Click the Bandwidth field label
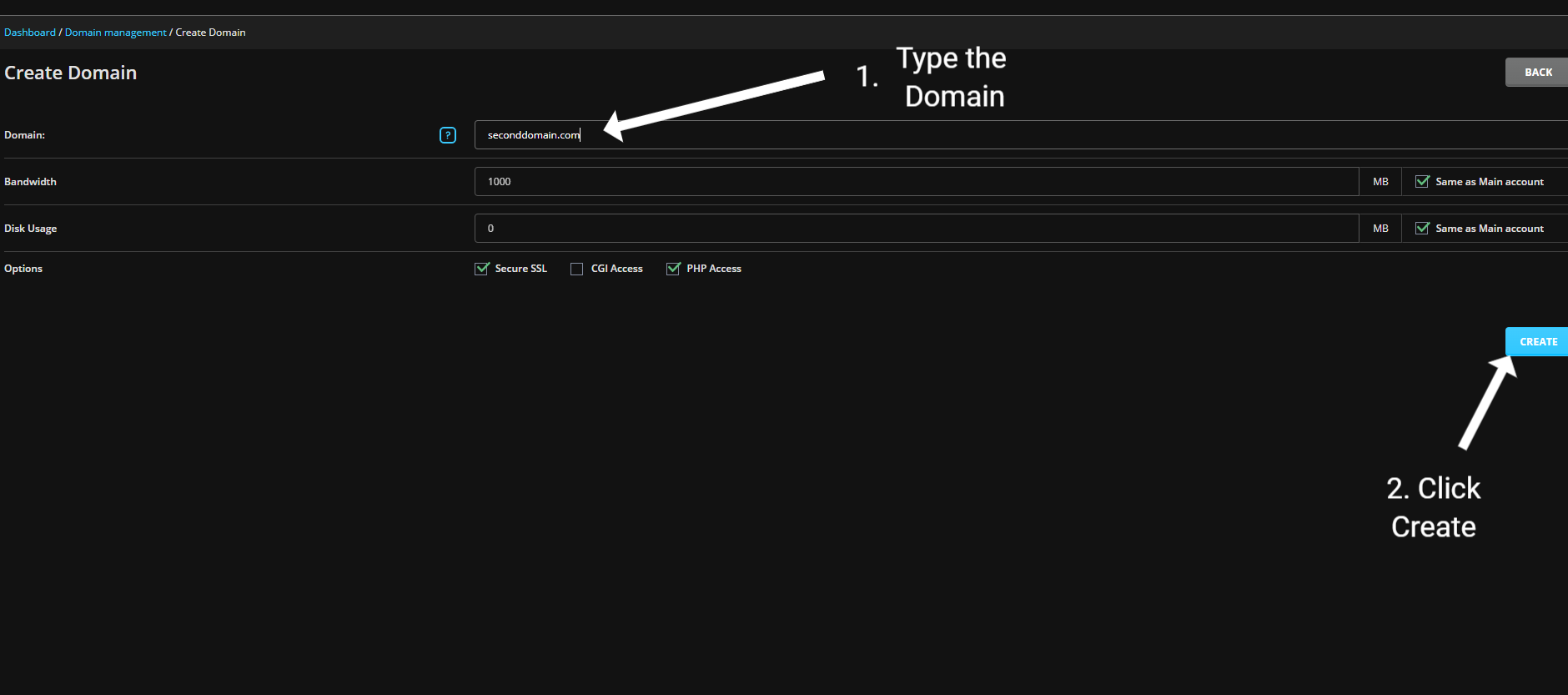Viewport: 1568px width, 695px height. pos(31,182)
